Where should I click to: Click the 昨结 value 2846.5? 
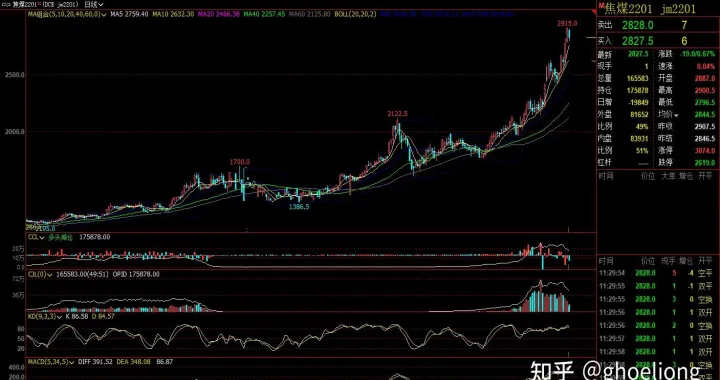coord(705,139)
